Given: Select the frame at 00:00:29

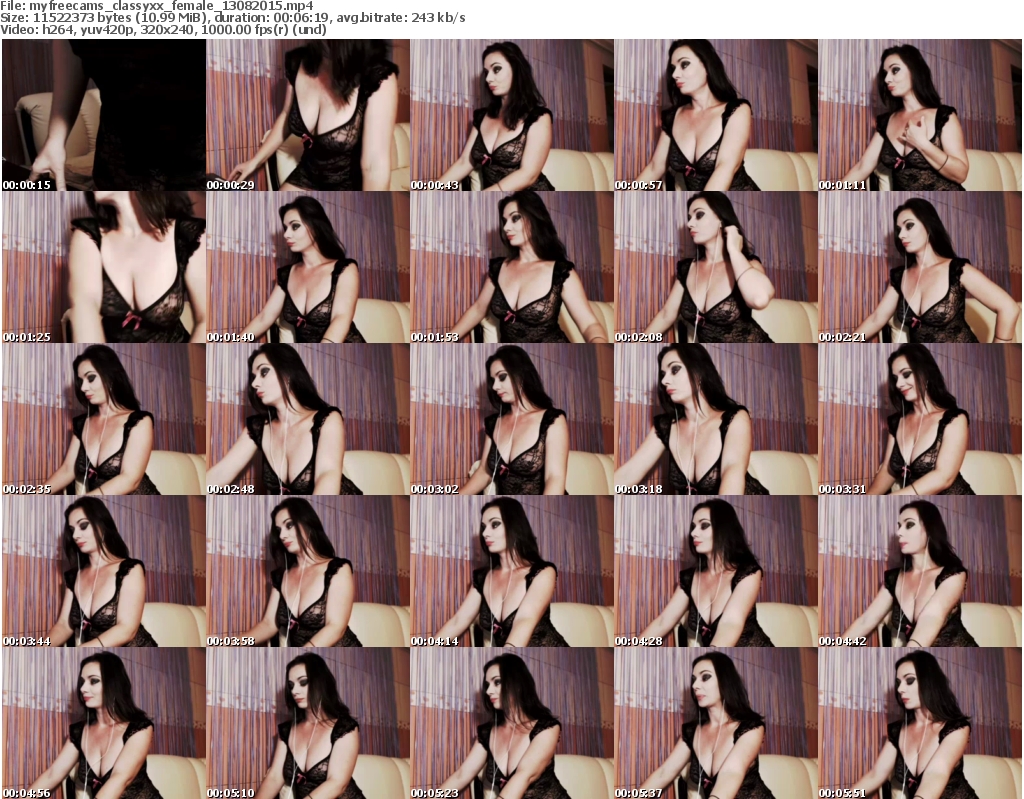Looking at the screenshot, I should (x=308, y=115).
